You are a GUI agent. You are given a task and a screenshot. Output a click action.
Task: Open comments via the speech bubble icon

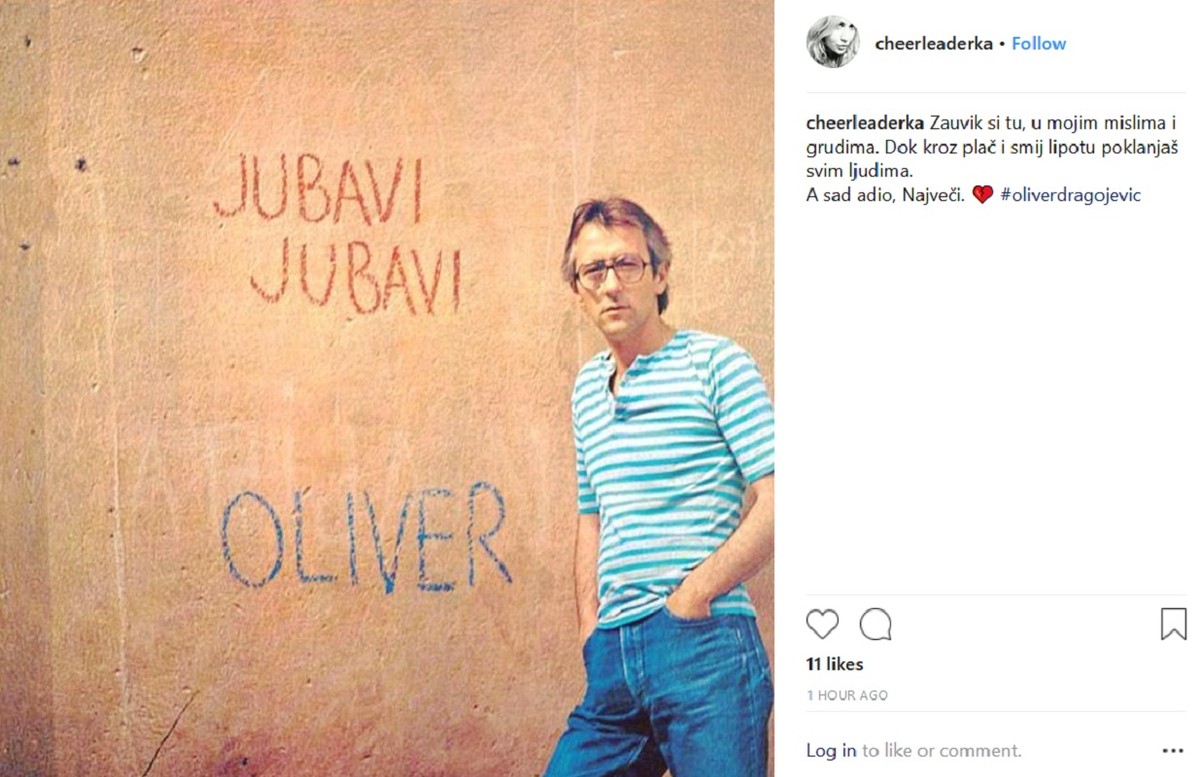(875, 624)
